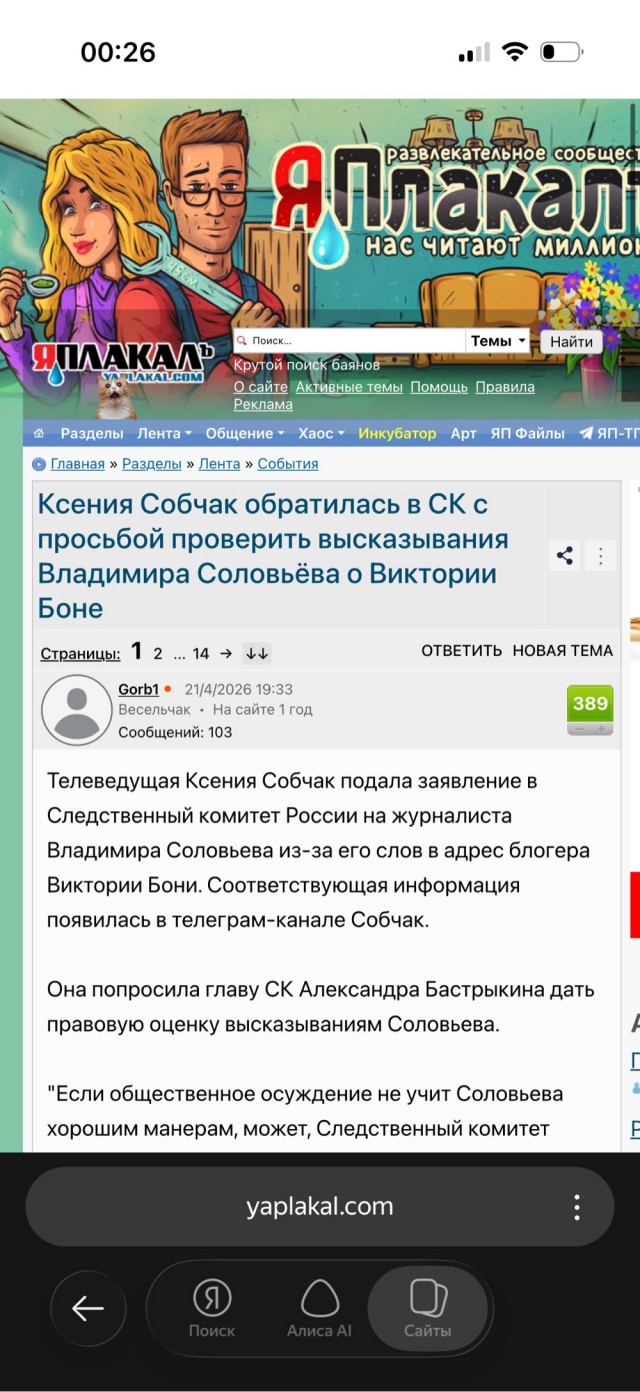Open the Активные темы link

pyautogui.click(x=349, y=387)
